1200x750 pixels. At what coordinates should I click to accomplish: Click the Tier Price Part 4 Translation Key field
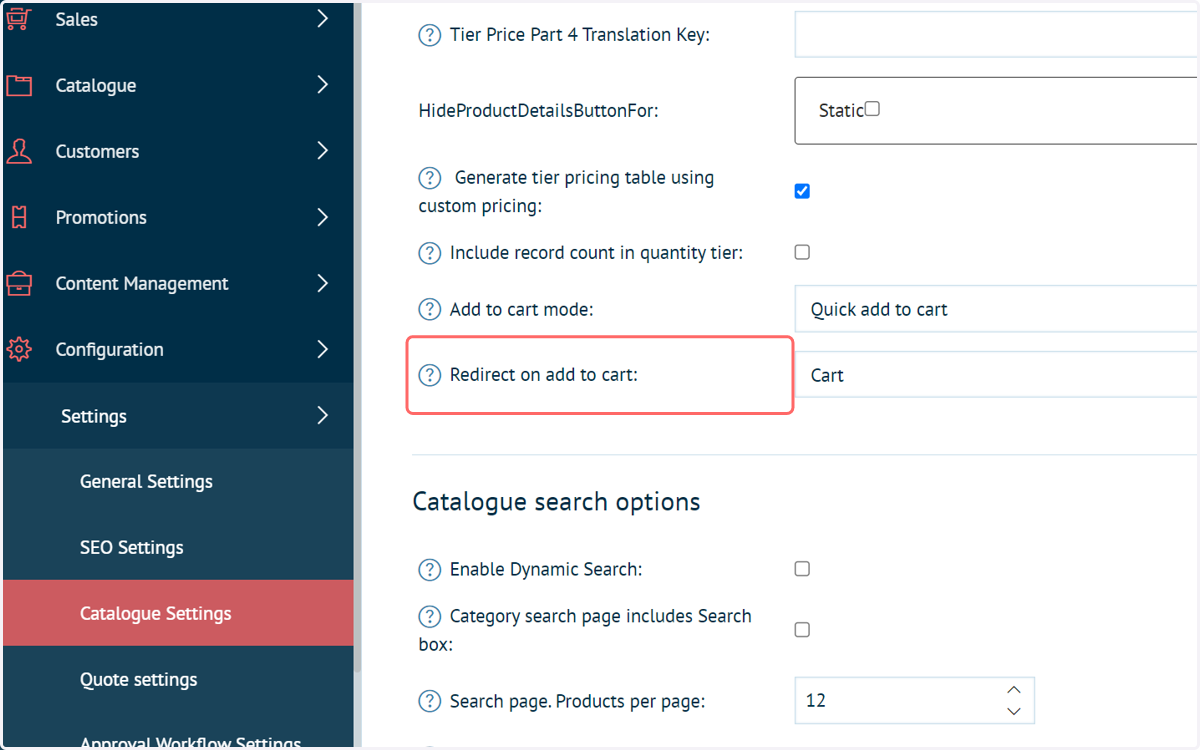(x=997, y=35)
